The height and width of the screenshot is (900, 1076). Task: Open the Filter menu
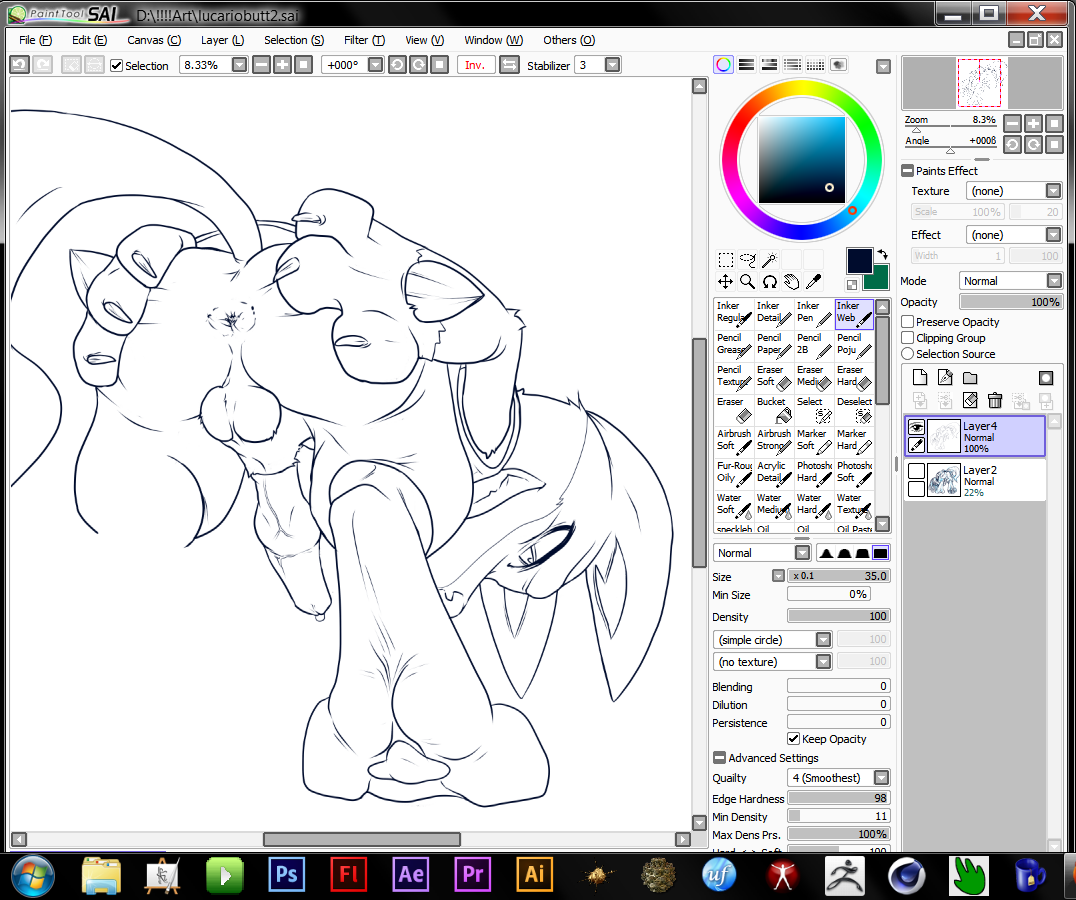click(x=364, y=40)
